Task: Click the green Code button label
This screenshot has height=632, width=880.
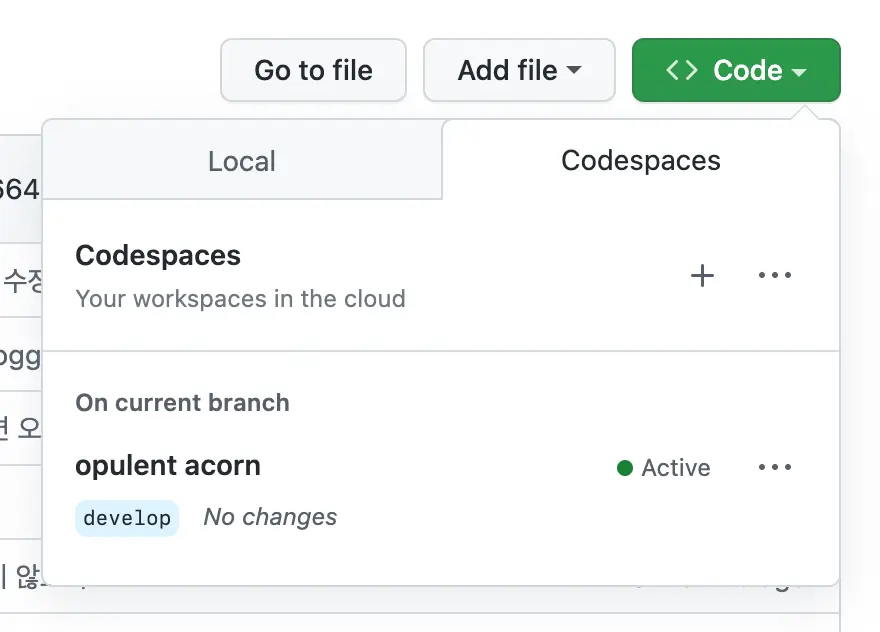Action: 747,71
